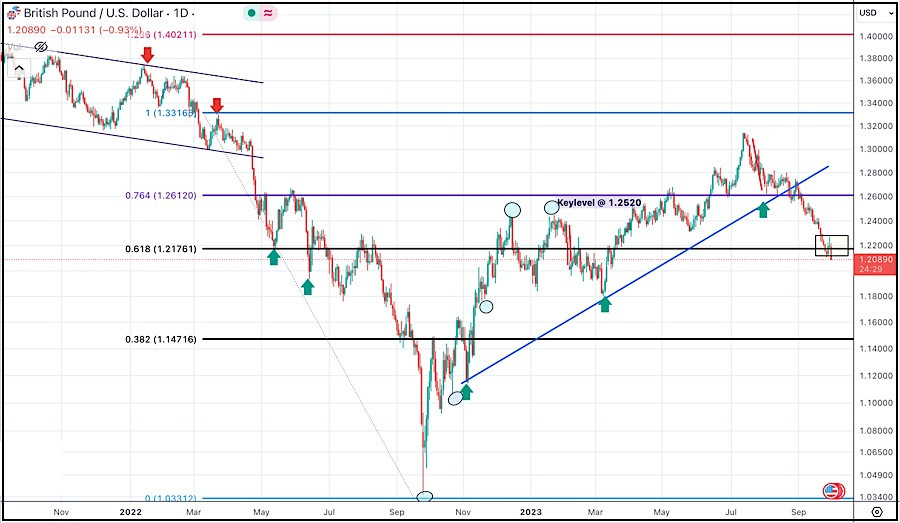Click the 1.34000 price axis label

click(x=876, y=103)
